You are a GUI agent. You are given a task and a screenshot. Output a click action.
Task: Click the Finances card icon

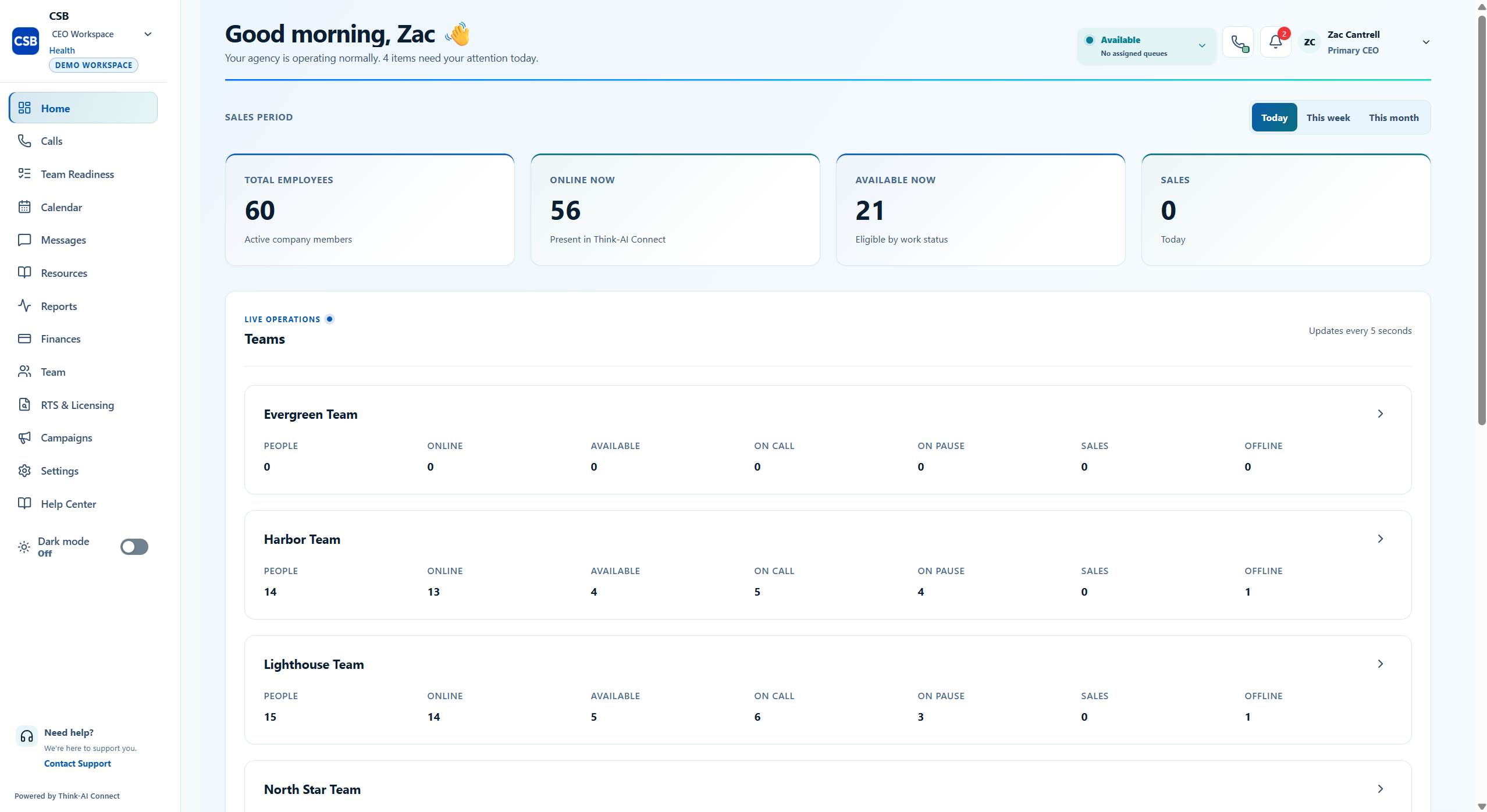click(24, 339)
